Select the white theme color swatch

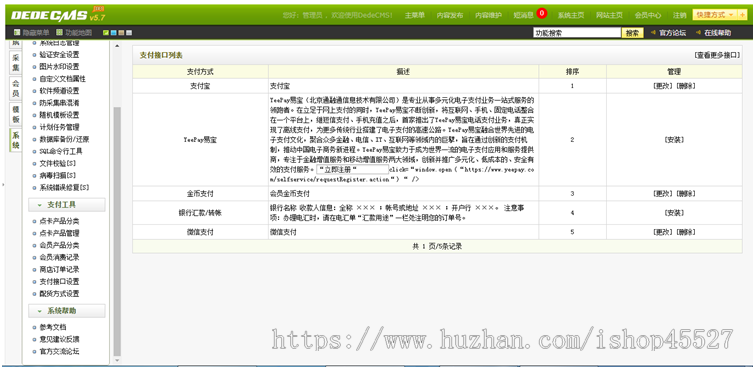point(129,33)
